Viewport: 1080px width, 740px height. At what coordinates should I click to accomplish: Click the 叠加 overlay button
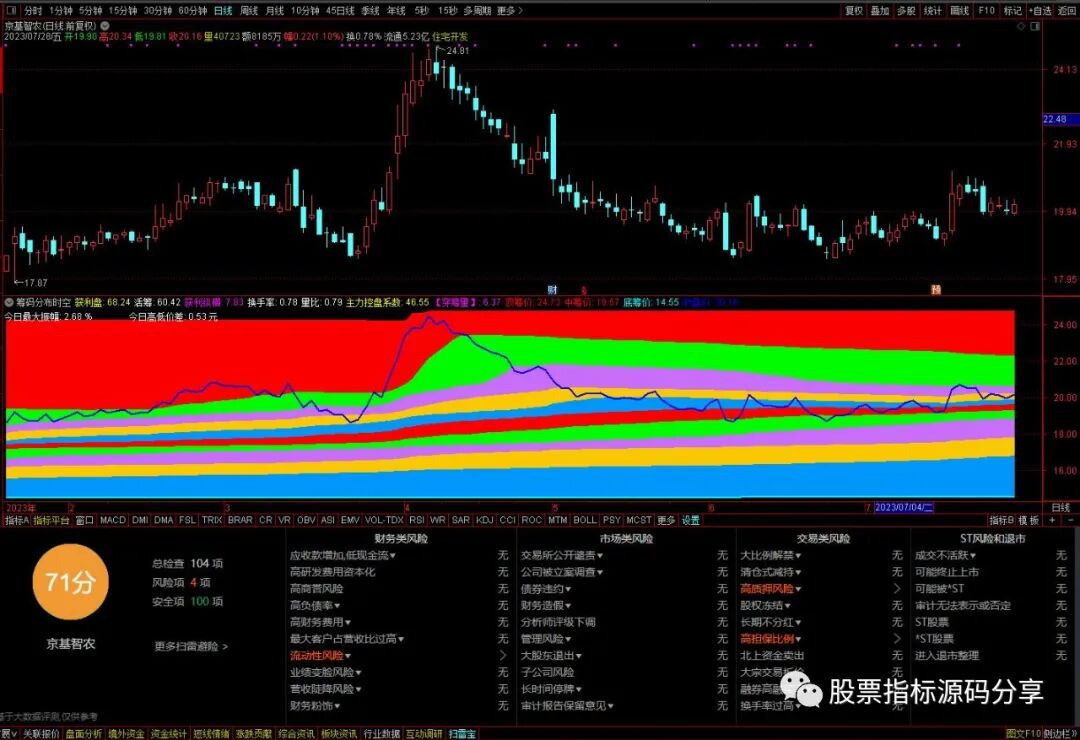880,10
